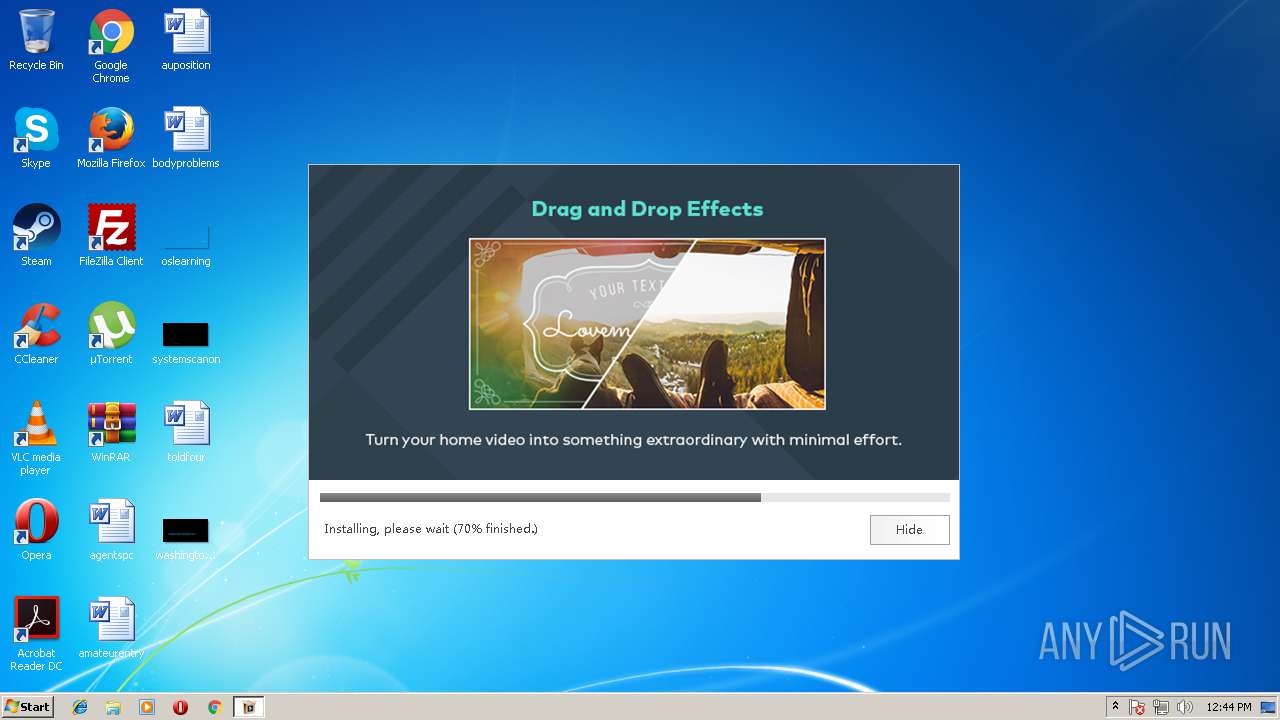Show hidden system tray icons

(1115, 707)
